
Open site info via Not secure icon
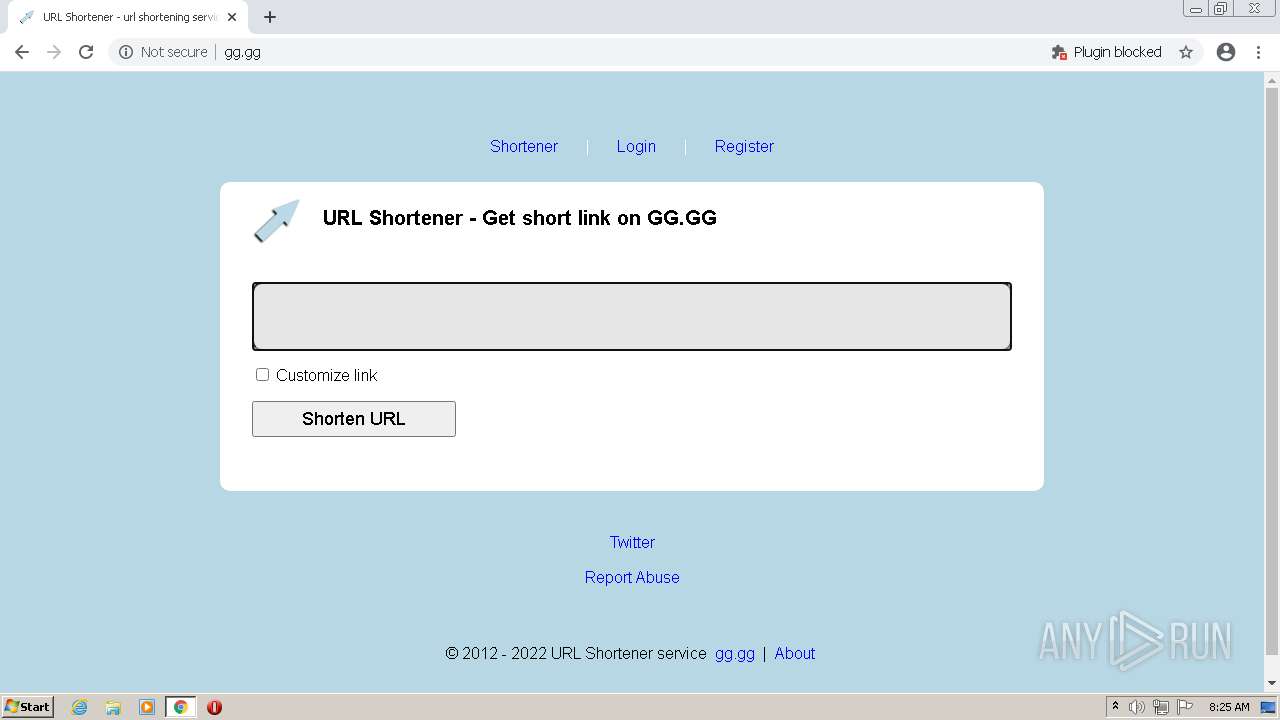(126, 52)
